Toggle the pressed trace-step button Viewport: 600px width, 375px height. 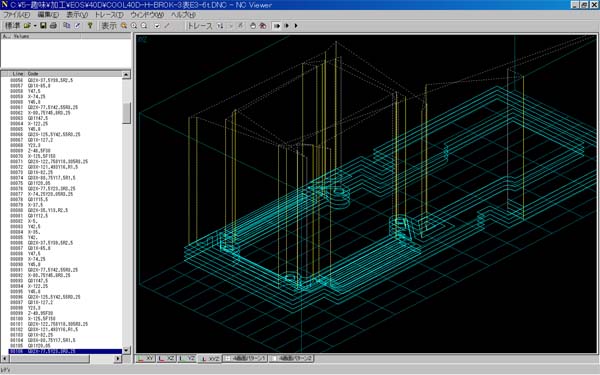276,26
